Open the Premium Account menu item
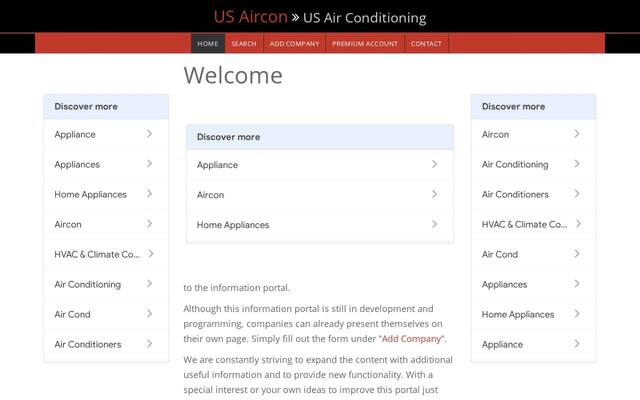Viewport: 640px width, 400px height. (365, 44)
